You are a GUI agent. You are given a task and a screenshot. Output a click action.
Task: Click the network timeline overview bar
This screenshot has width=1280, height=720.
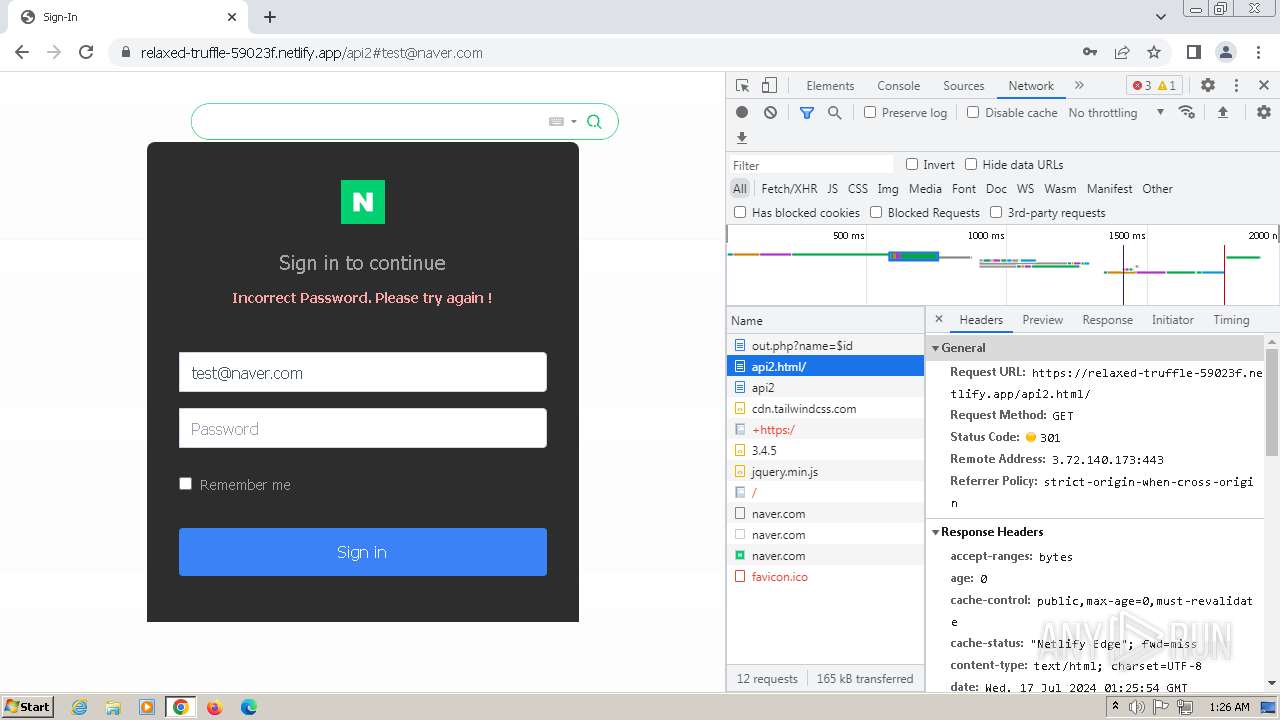pyautogui.click(x=1003, y=265)
